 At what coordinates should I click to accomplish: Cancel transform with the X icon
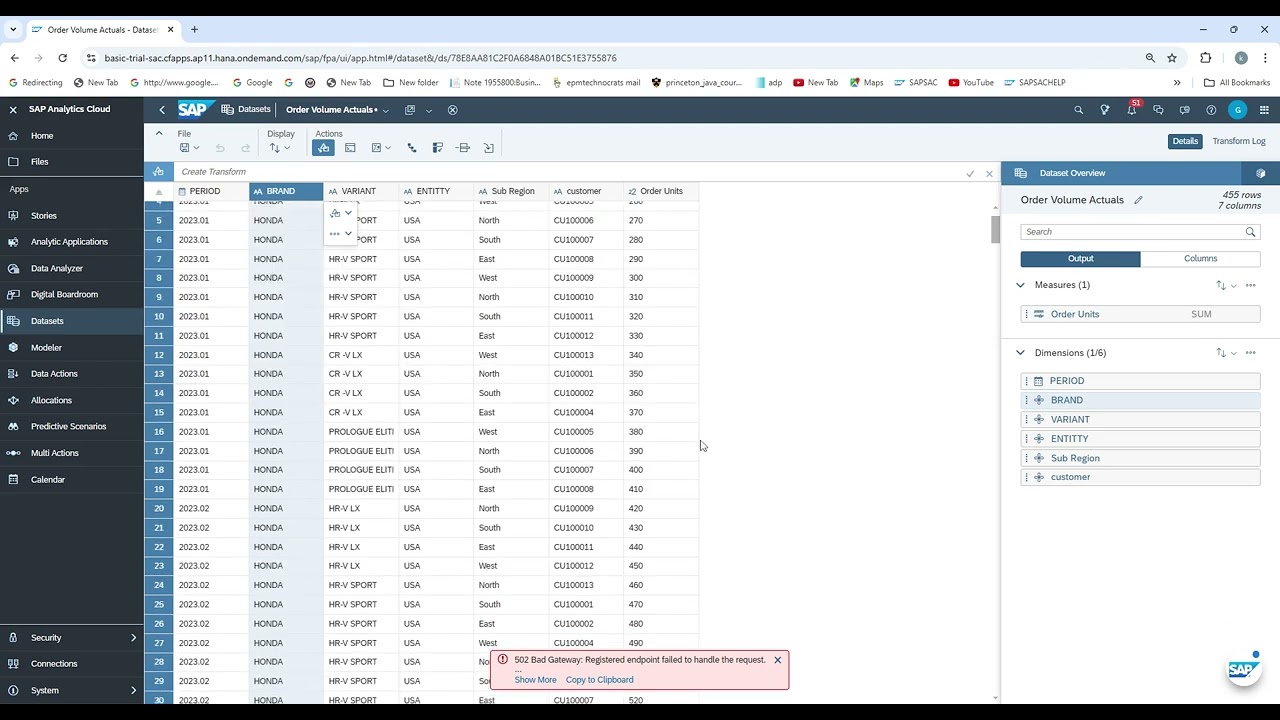pos(989,174)
